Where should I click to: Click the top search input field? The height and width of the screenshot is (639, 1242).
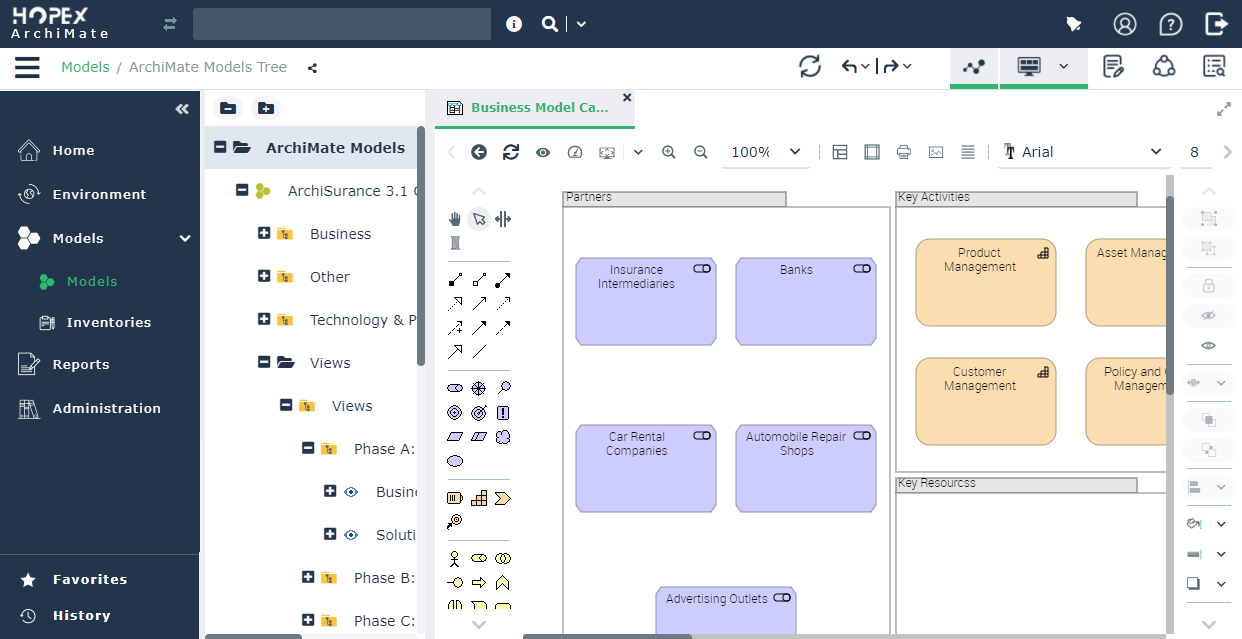[x=341, y=24]
